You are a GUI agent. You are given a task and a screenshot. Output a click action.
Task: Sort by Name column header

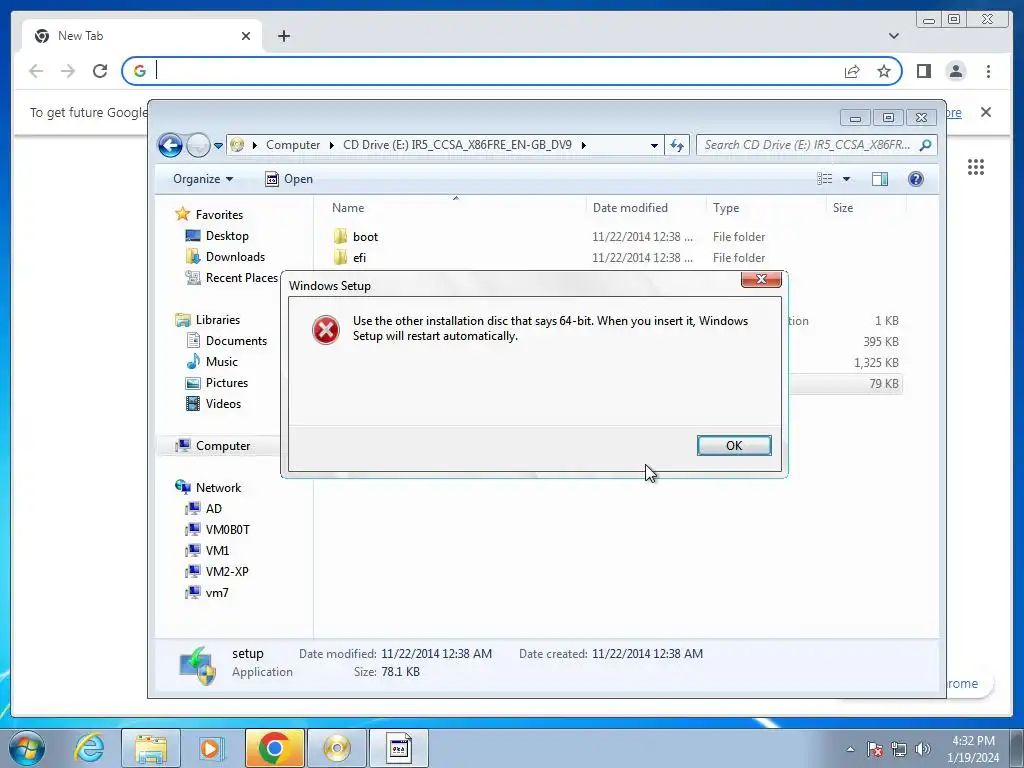point(348,208)
